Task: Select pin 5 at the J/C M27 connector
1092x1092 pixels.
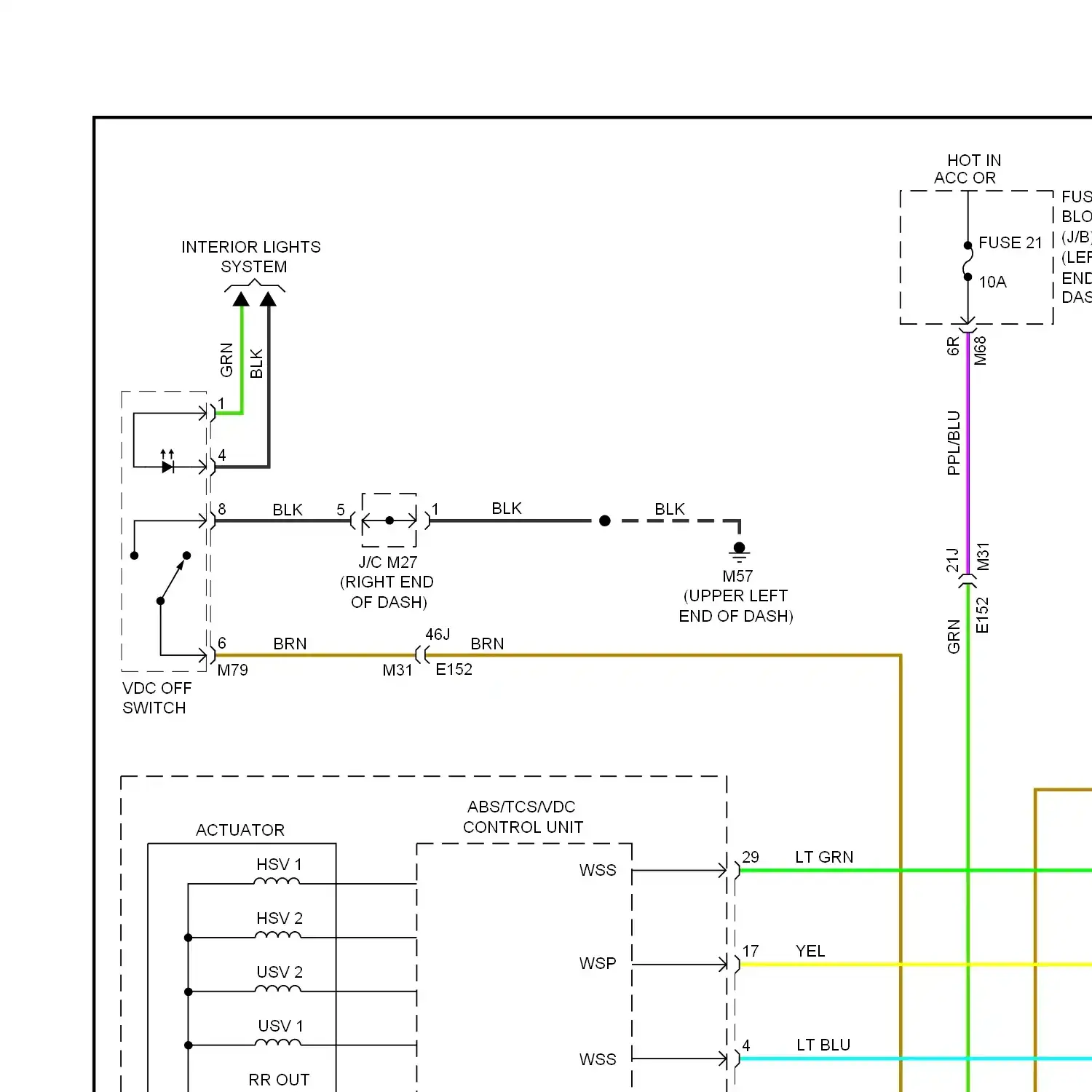Action: point(341,510)
